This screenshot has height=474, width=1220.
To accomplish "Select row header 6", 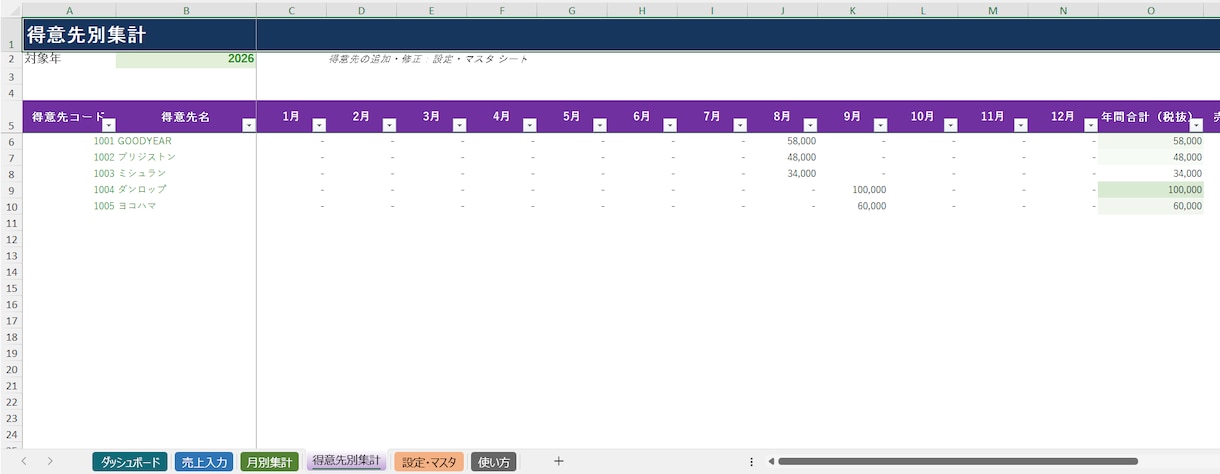I will [x=11, y=141].
